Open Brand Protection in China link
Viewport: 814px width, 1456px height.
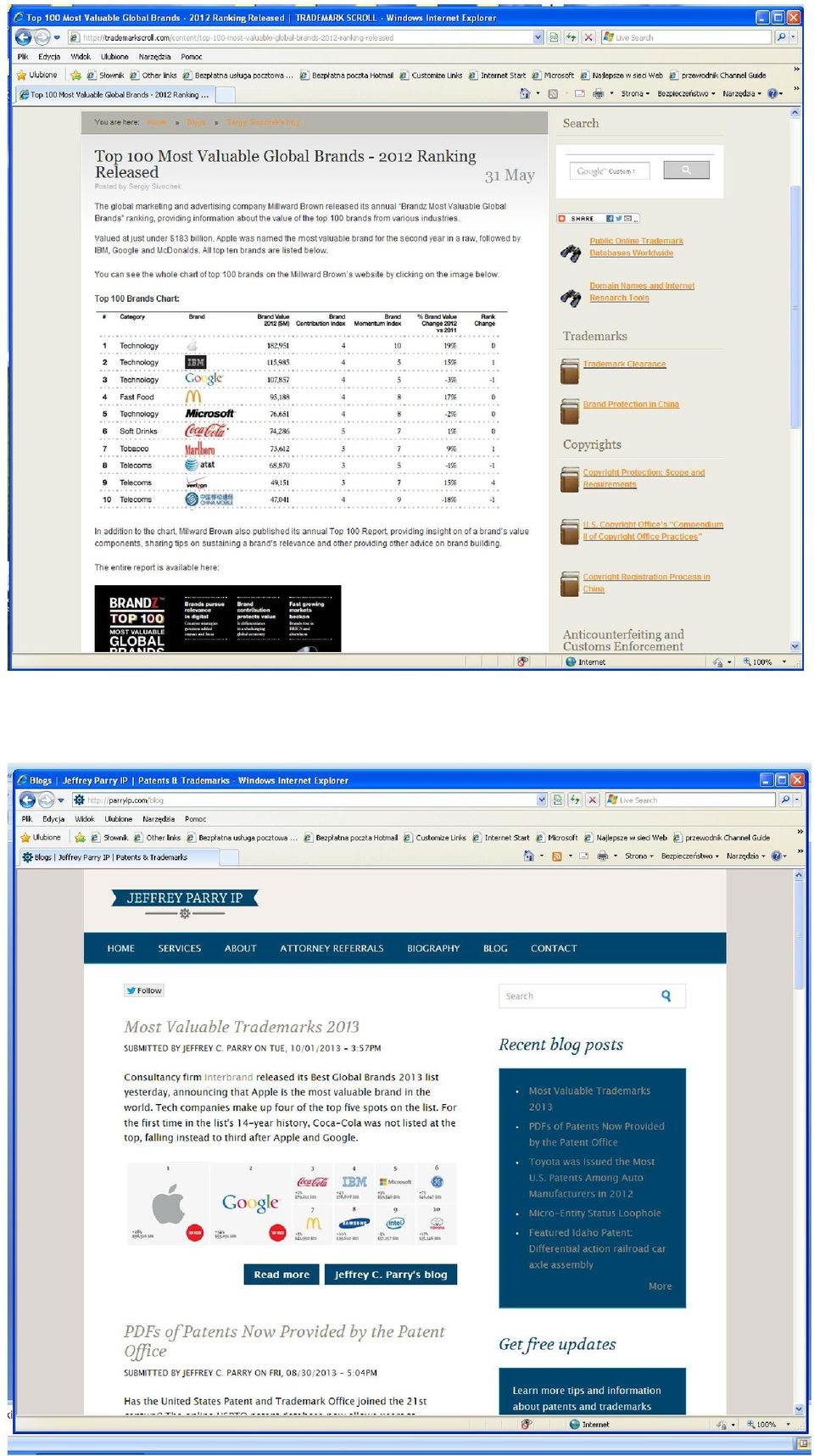point(631,404)
